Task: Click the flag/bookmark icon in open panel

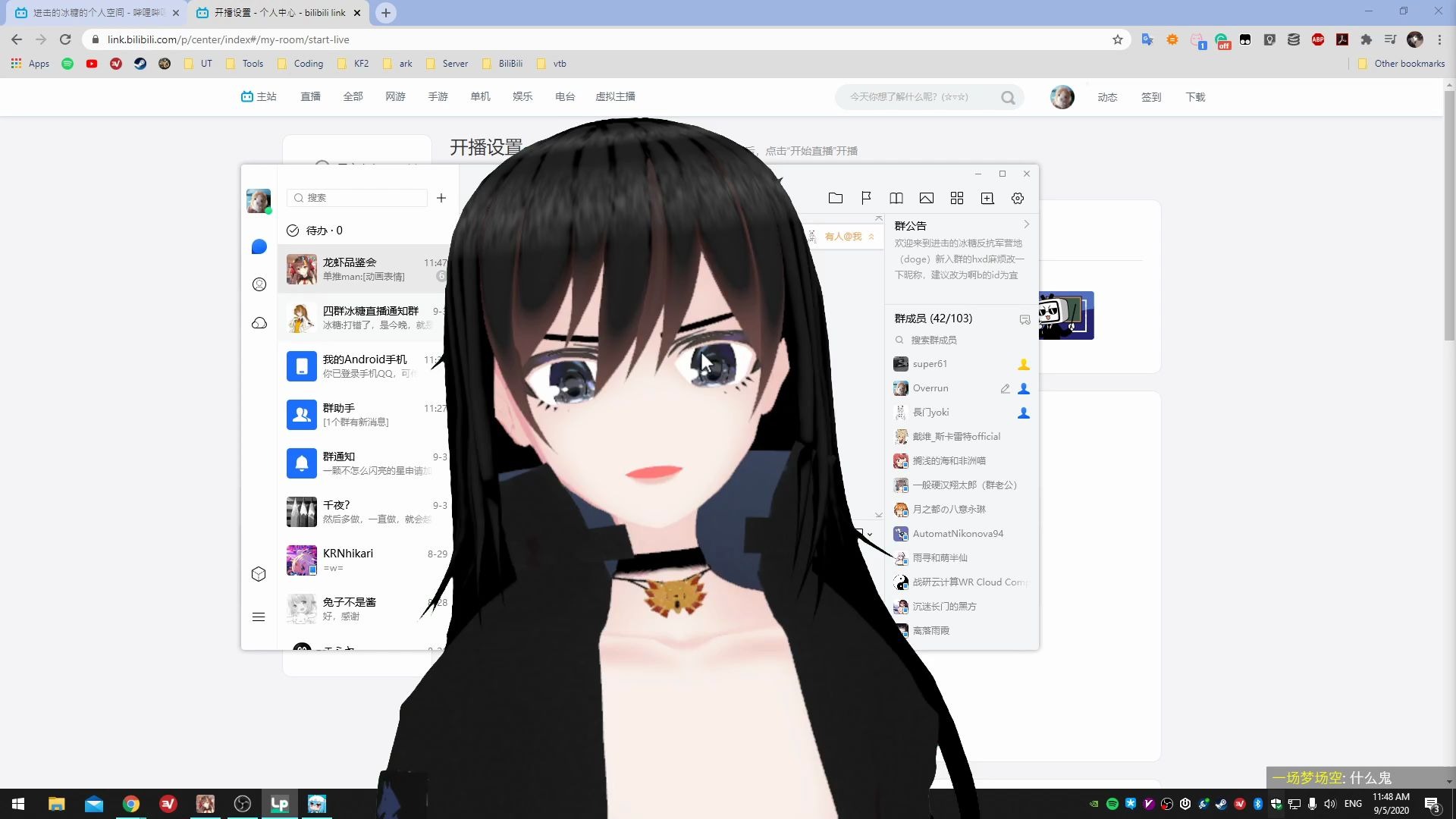Action: click(867, 198)
